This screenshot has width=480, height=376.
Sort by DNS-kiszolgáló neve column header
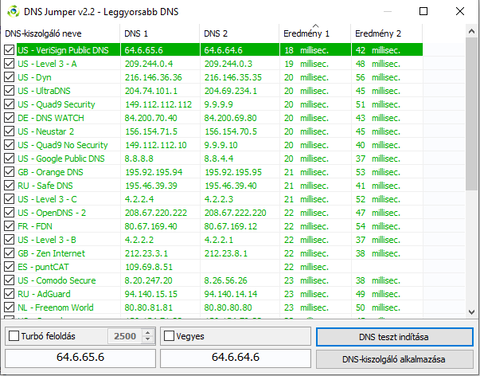point(60,33)
